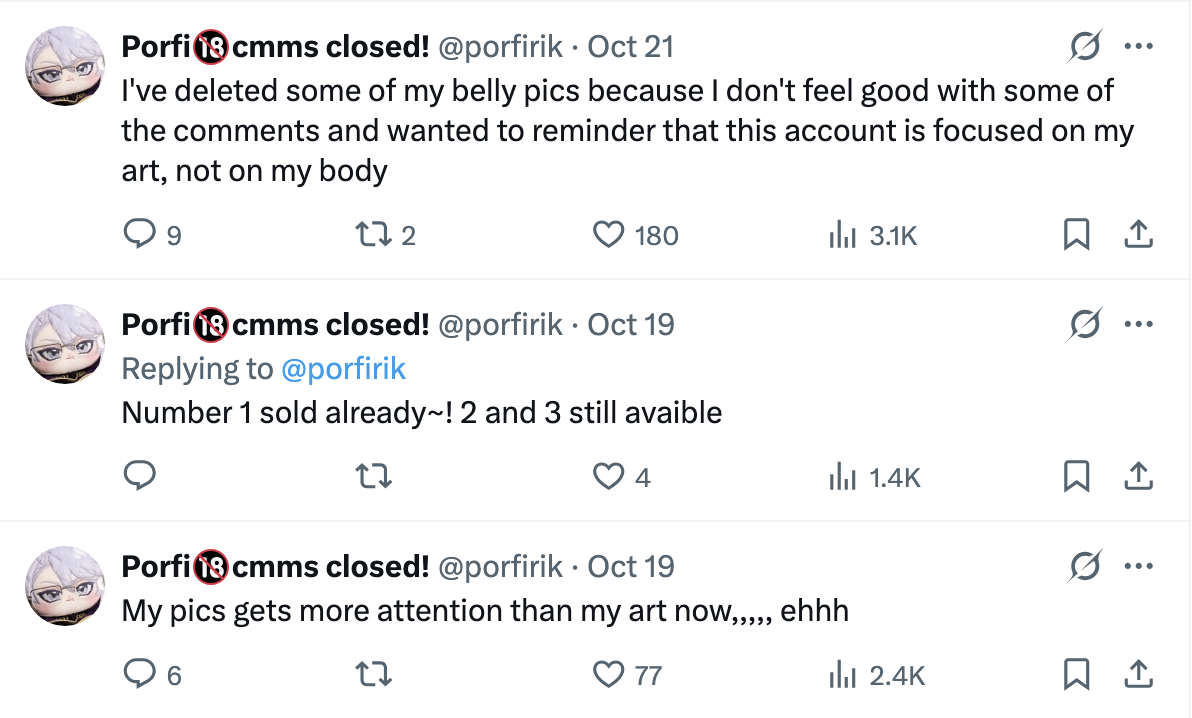
Task: View analytics showing 3.1K views
Action: click(844, 235)
